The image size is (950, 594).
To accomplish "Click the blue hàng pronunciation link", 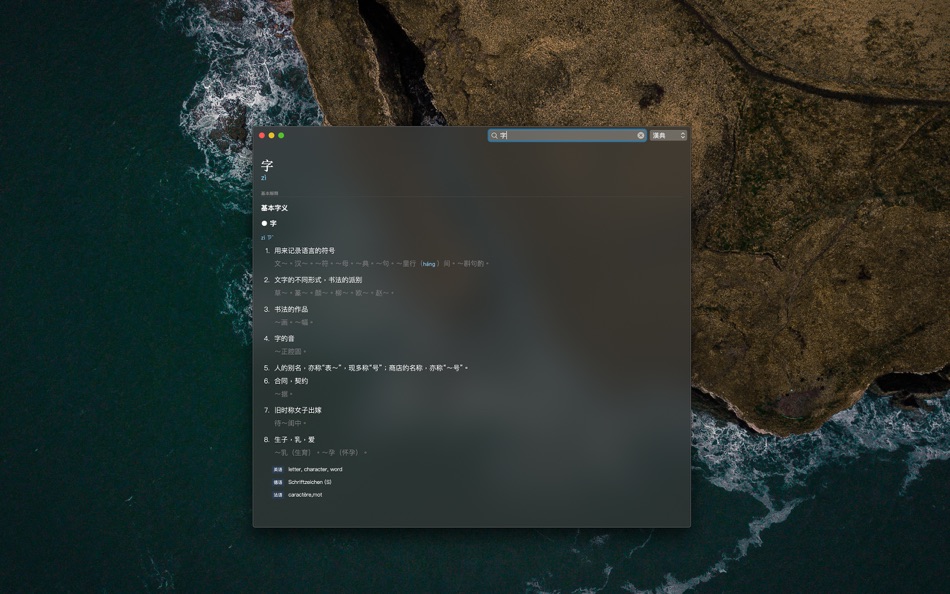I will point(429,264).
